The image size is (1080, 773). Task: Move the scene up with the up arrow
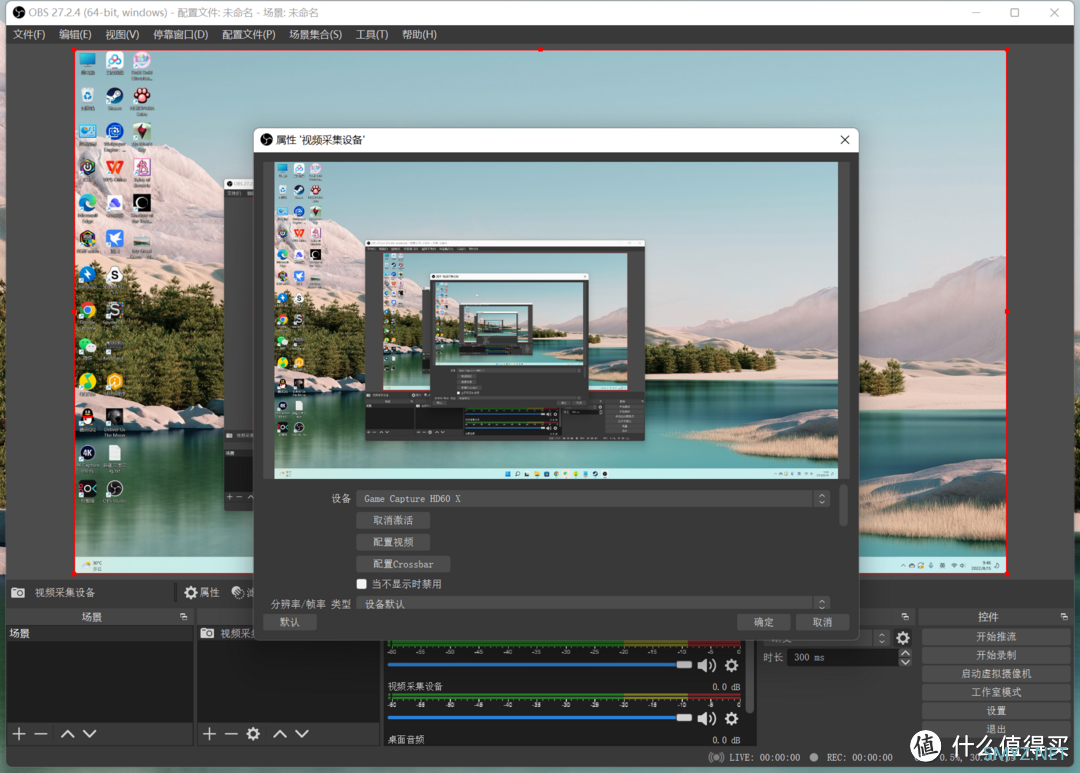[x=68, y=734]
